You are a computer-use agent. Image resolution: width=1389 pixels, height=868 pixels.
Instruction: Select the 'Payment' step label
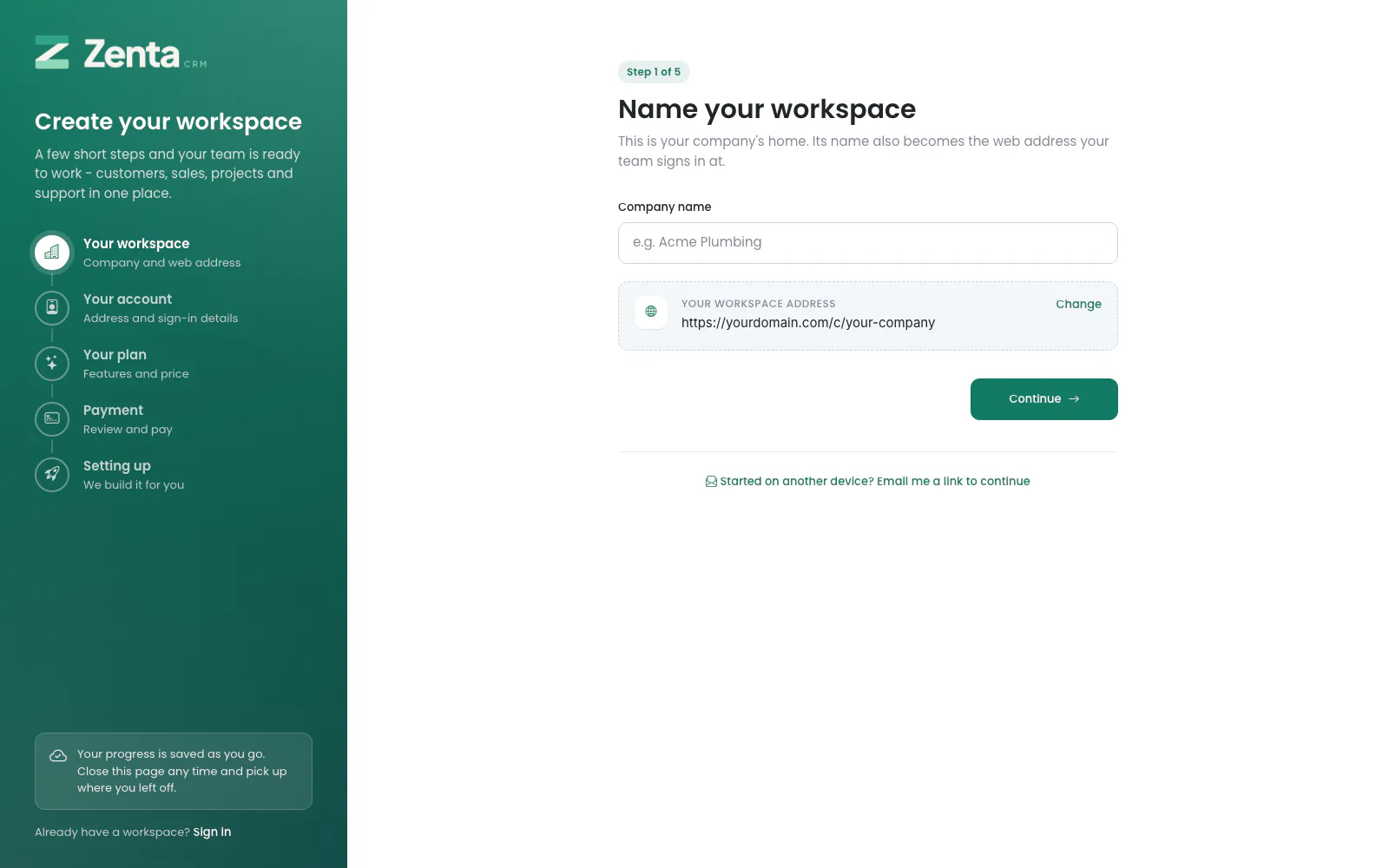[x=113, y=411]
